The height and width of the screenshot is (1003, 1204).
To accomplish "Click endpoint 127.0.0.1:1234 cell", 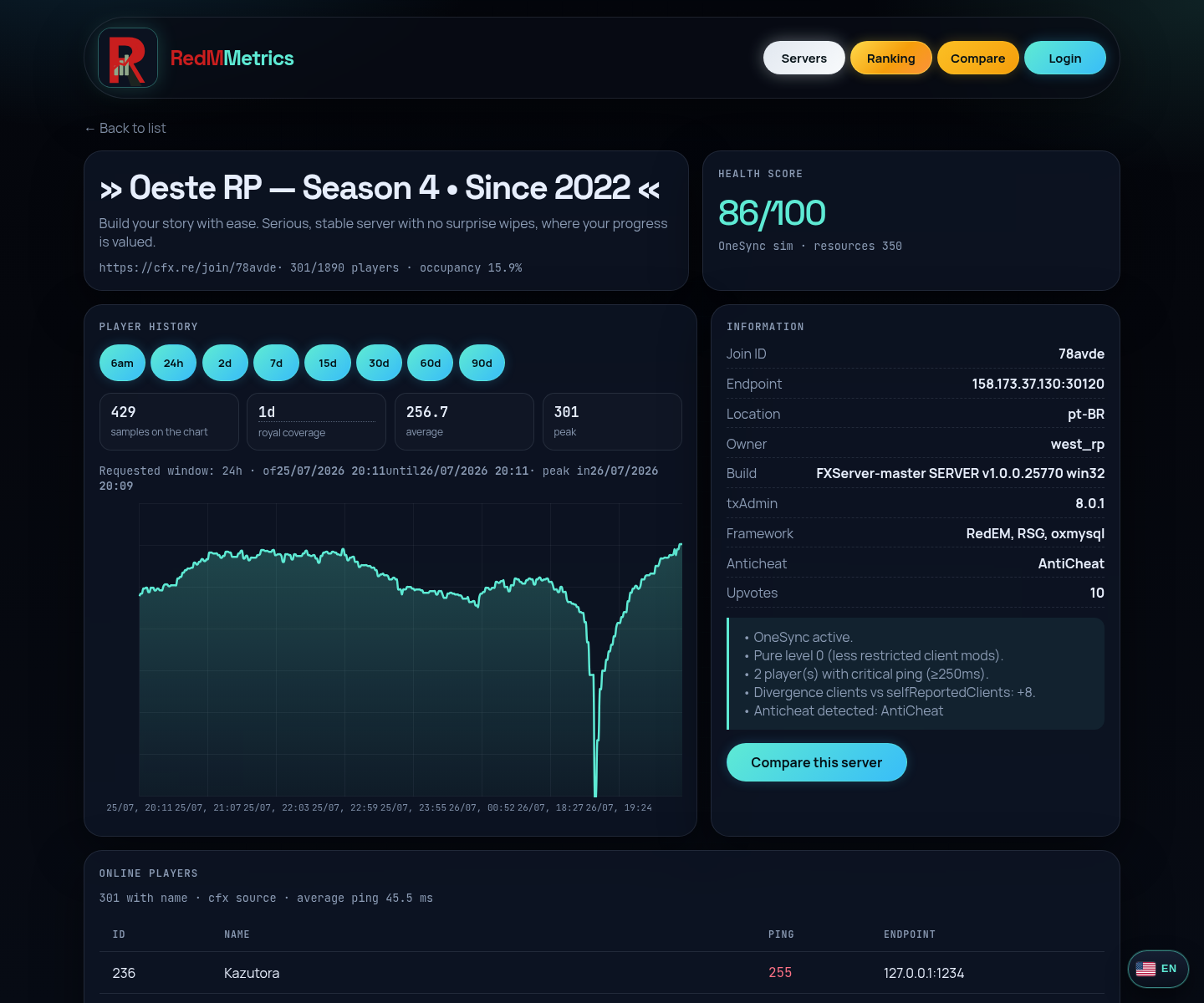I will pyautogui.click(x=924, y=973).
